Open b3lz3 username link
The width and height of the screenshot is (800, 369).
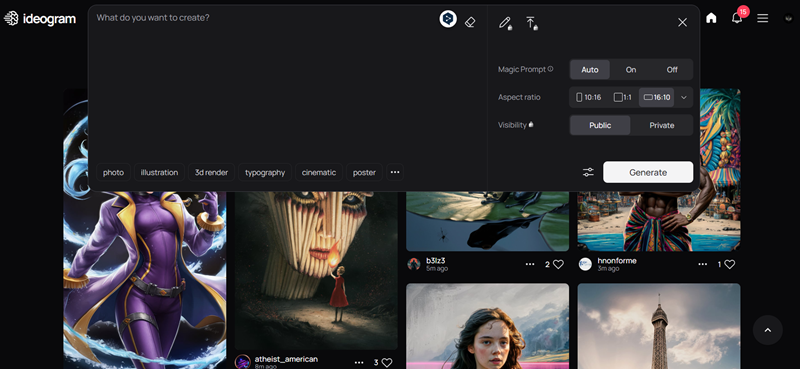tap(436, 260)
